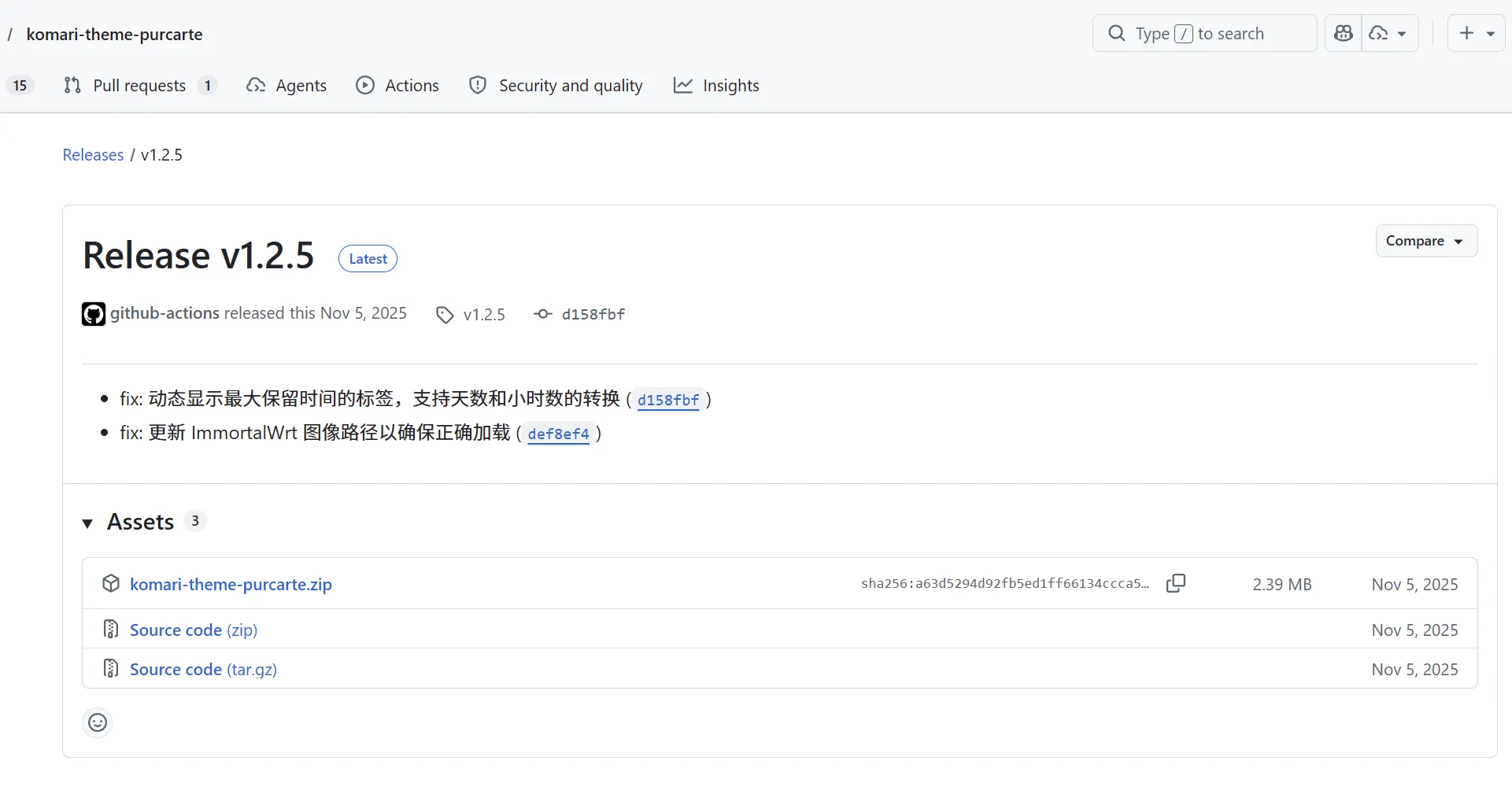The height and width of the screenshot is (798, 1512).
Task: Open commit def8ef4 link
Action: click(558, 434)
